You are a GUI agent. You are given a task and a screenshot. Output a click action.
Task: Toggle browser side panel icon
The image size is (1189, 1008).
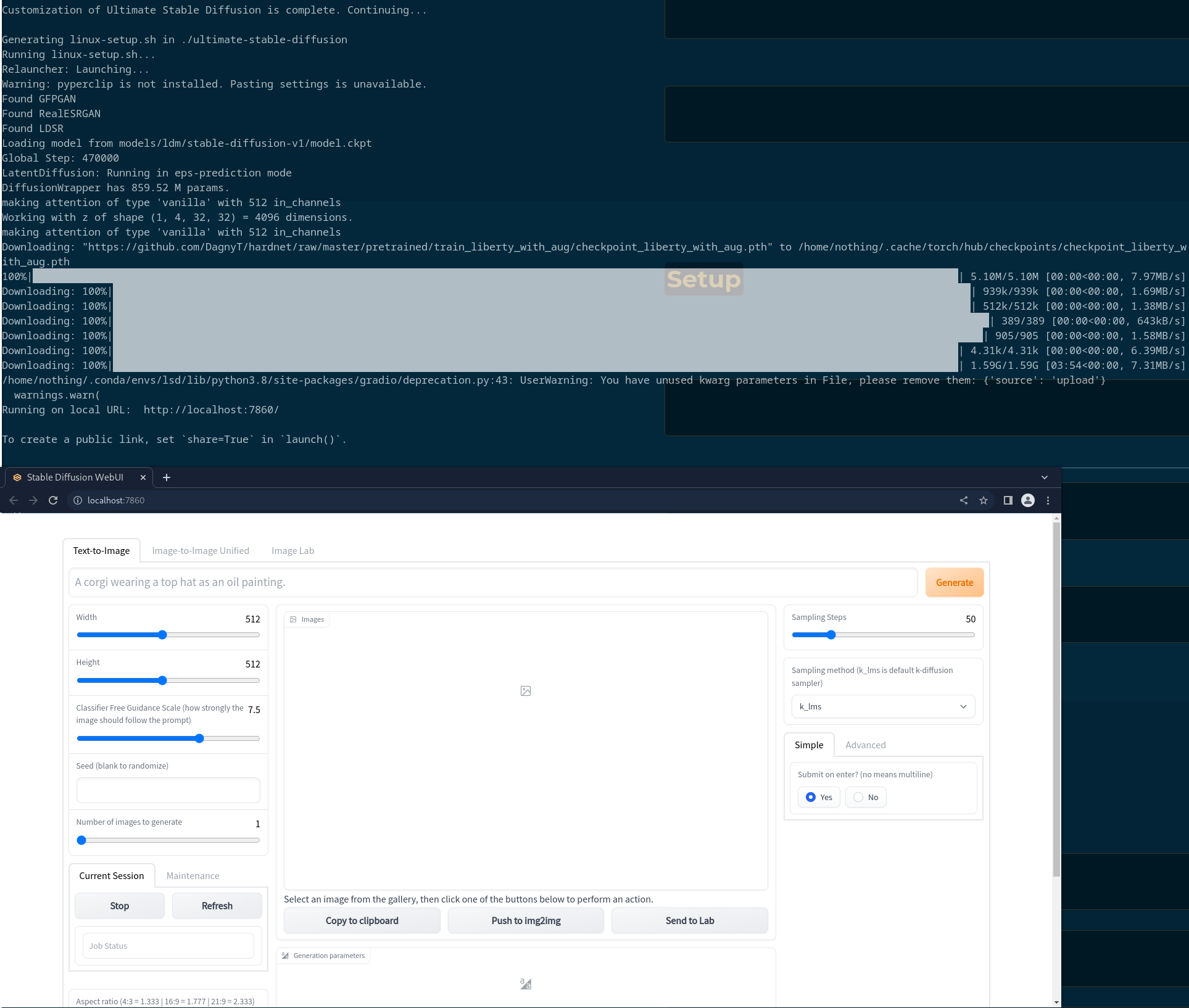[1008, 500]
